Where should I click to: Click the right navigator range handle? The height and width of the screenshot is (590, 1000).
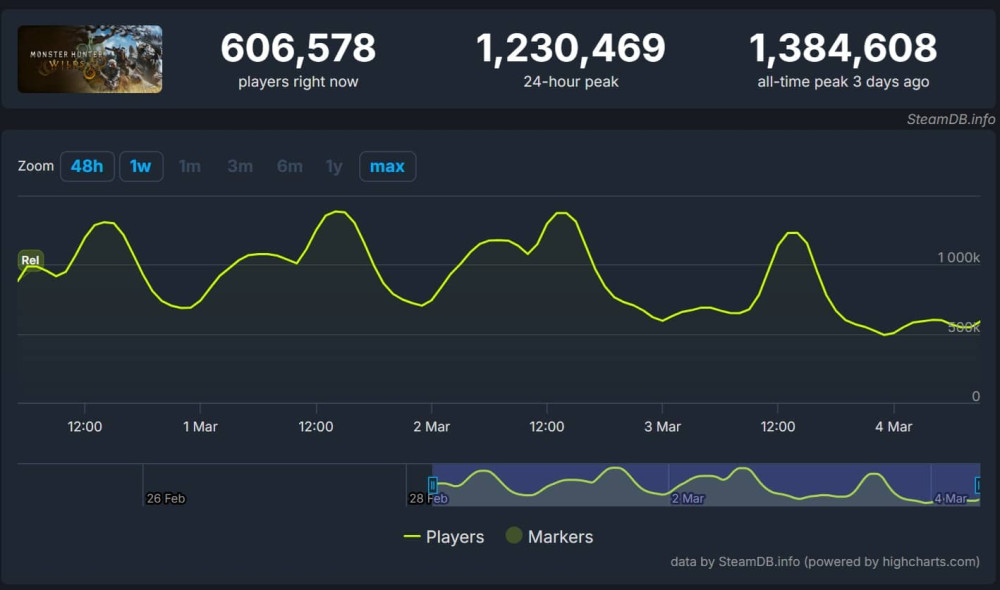(978, 485)
